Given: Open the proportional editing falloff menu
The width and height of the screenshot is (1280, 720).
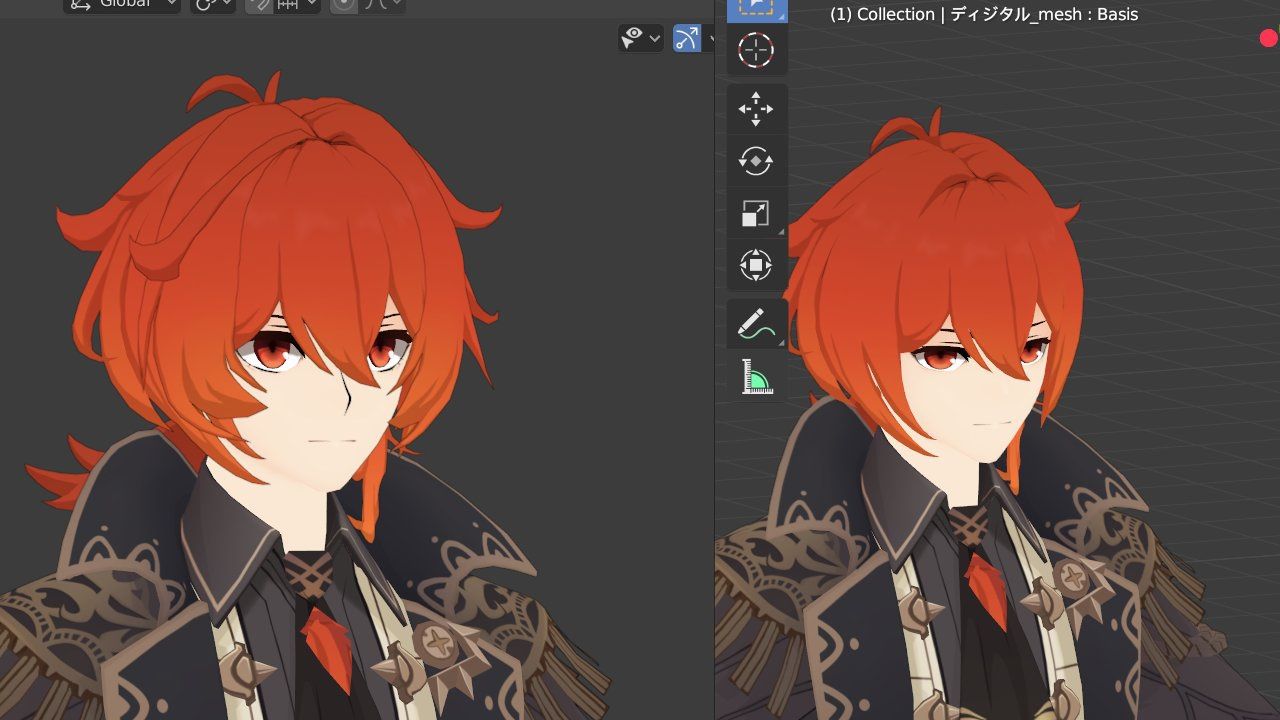Looking at the screenshot, I should 385,4.
